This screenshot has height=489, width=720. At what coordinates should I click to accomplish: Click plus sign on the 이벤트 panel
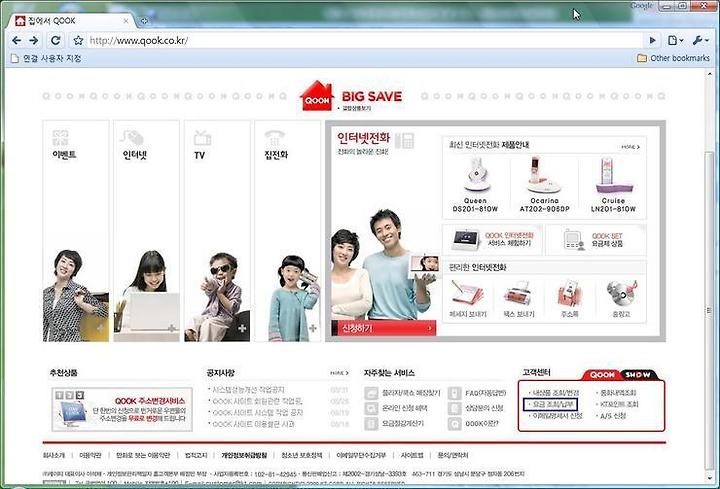[x=101, y=328]
